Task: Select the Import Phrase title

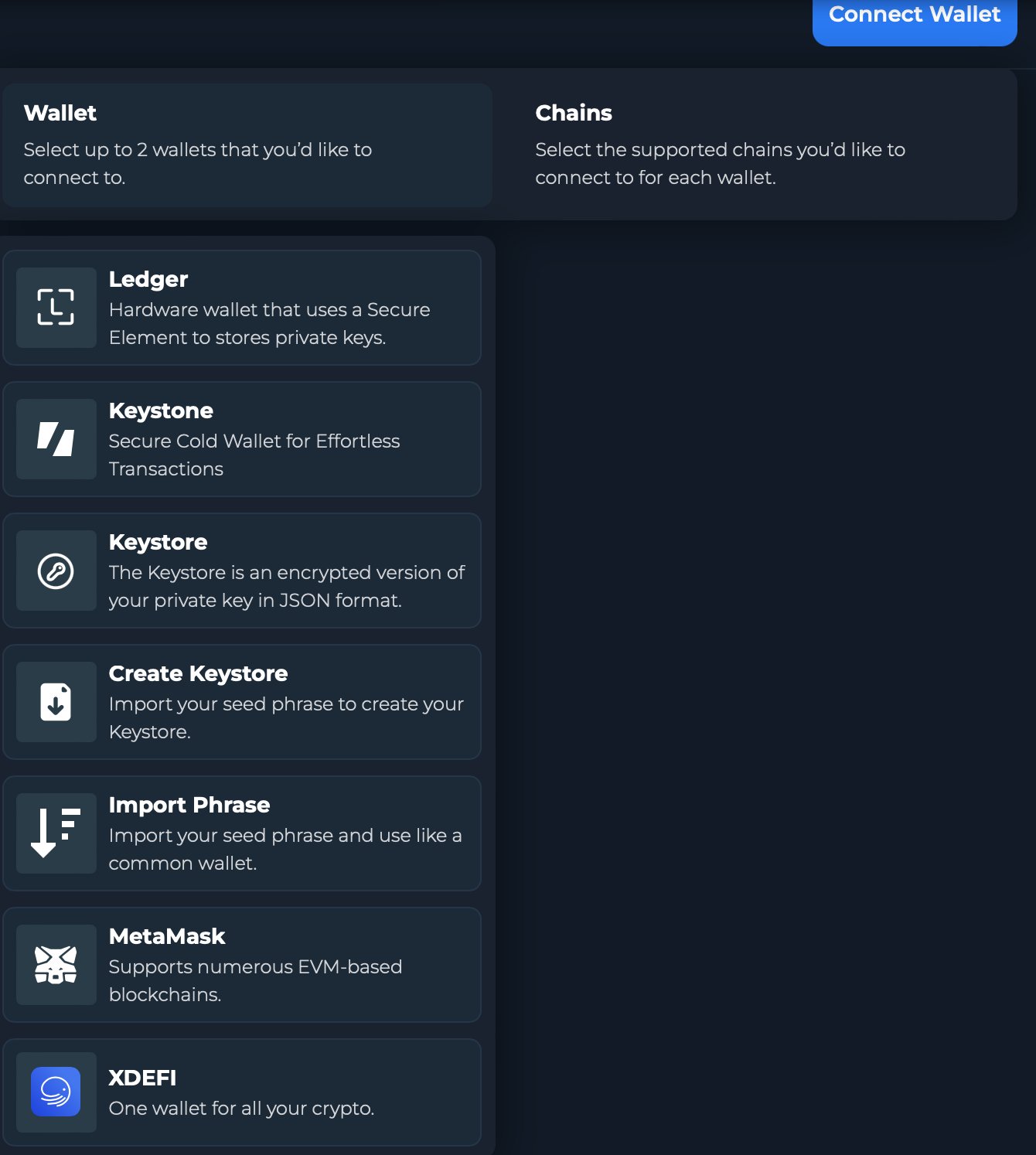Action: (x=189, y=805)
